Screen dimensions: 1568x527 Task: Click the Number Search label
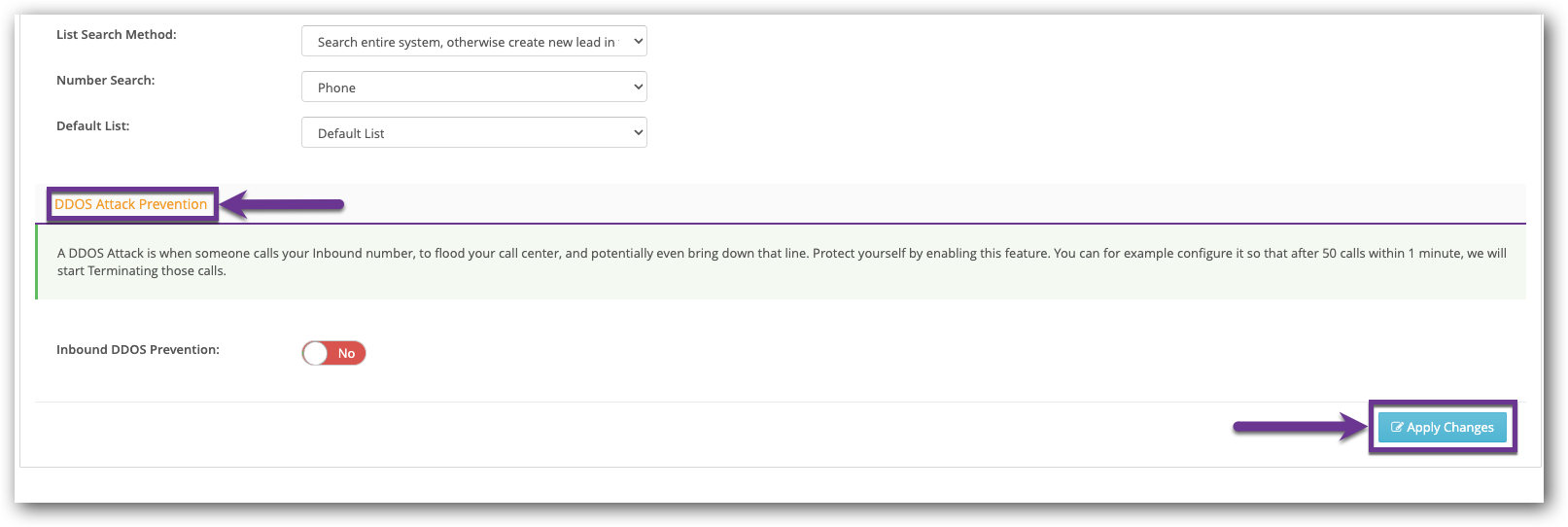click(x=105, y=80)
